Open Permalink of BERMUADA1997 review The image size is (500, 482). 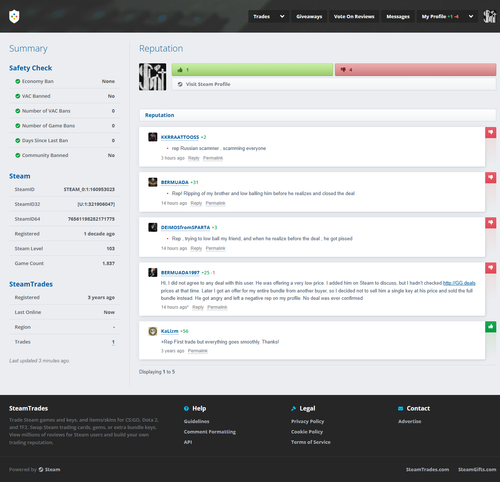pyautogui.click(x=217, y=307)
